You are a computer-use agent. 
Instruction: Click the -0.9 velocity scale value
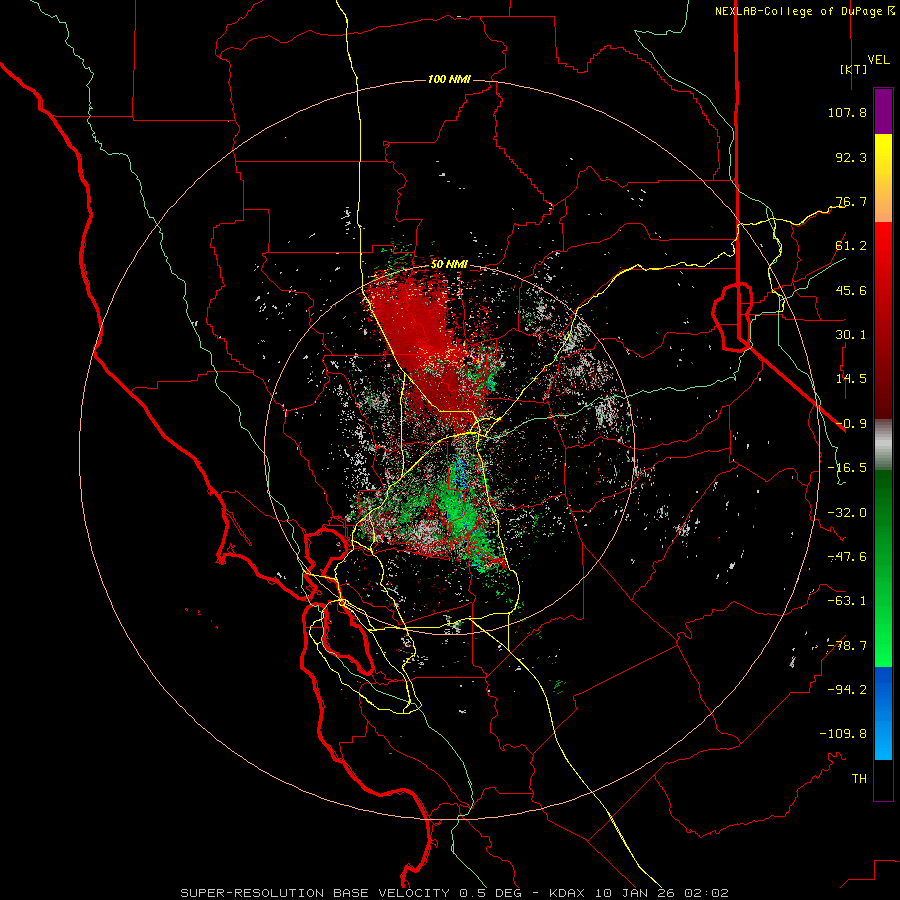(851, 424)
